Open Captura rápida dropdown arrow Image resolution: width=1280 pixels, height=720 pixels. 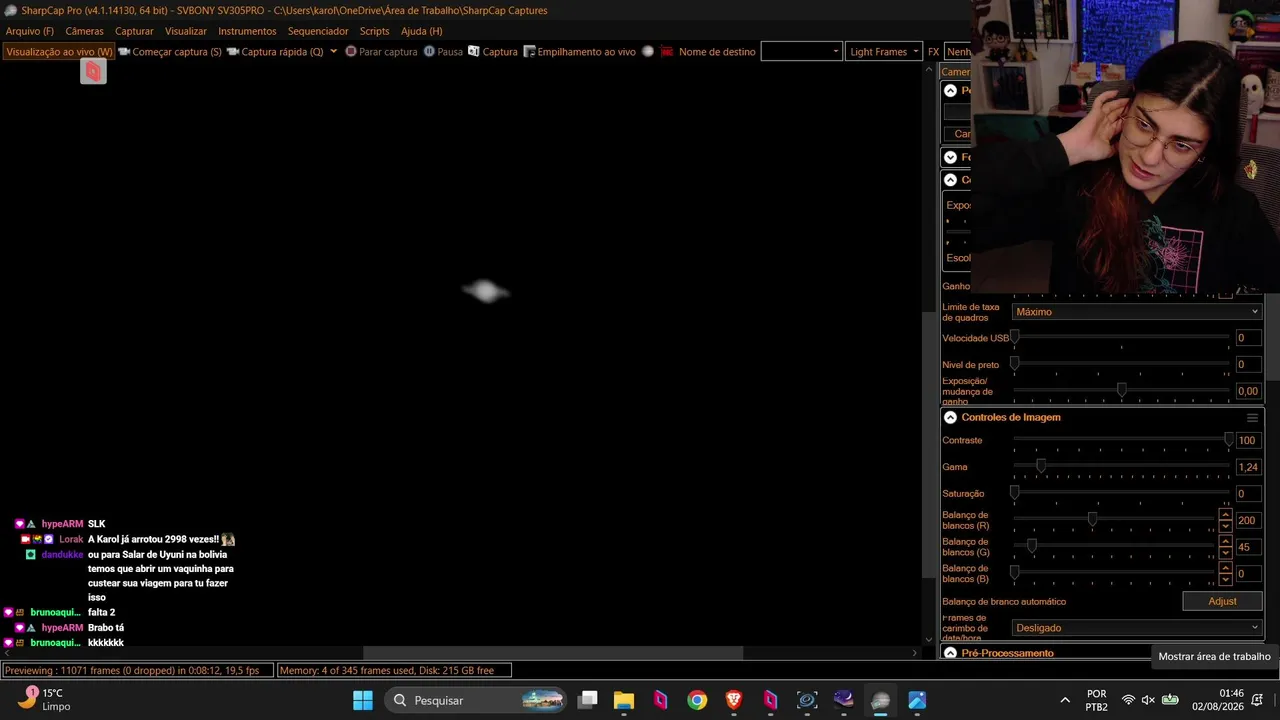333,51
